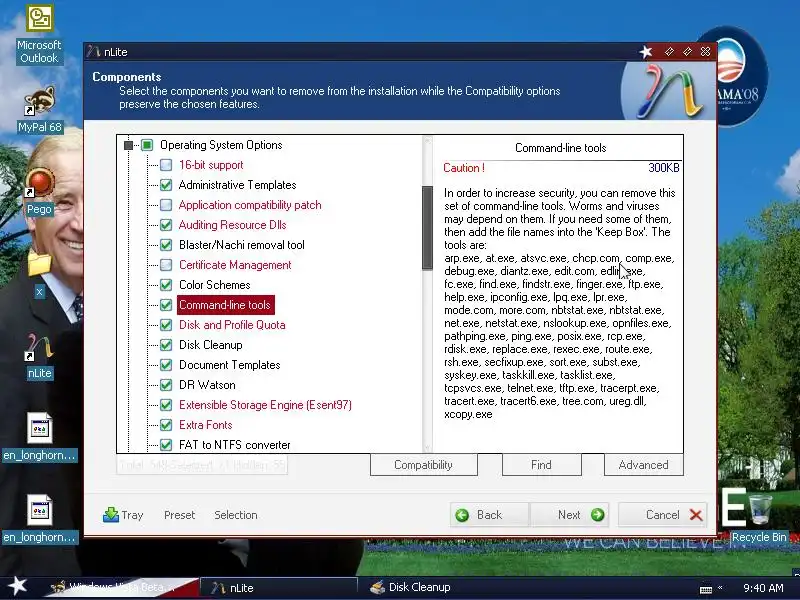Image resolution: width=800 pixels, height=600 pixels.
Task: Click the Compatibility button
Action: [423, 465]
